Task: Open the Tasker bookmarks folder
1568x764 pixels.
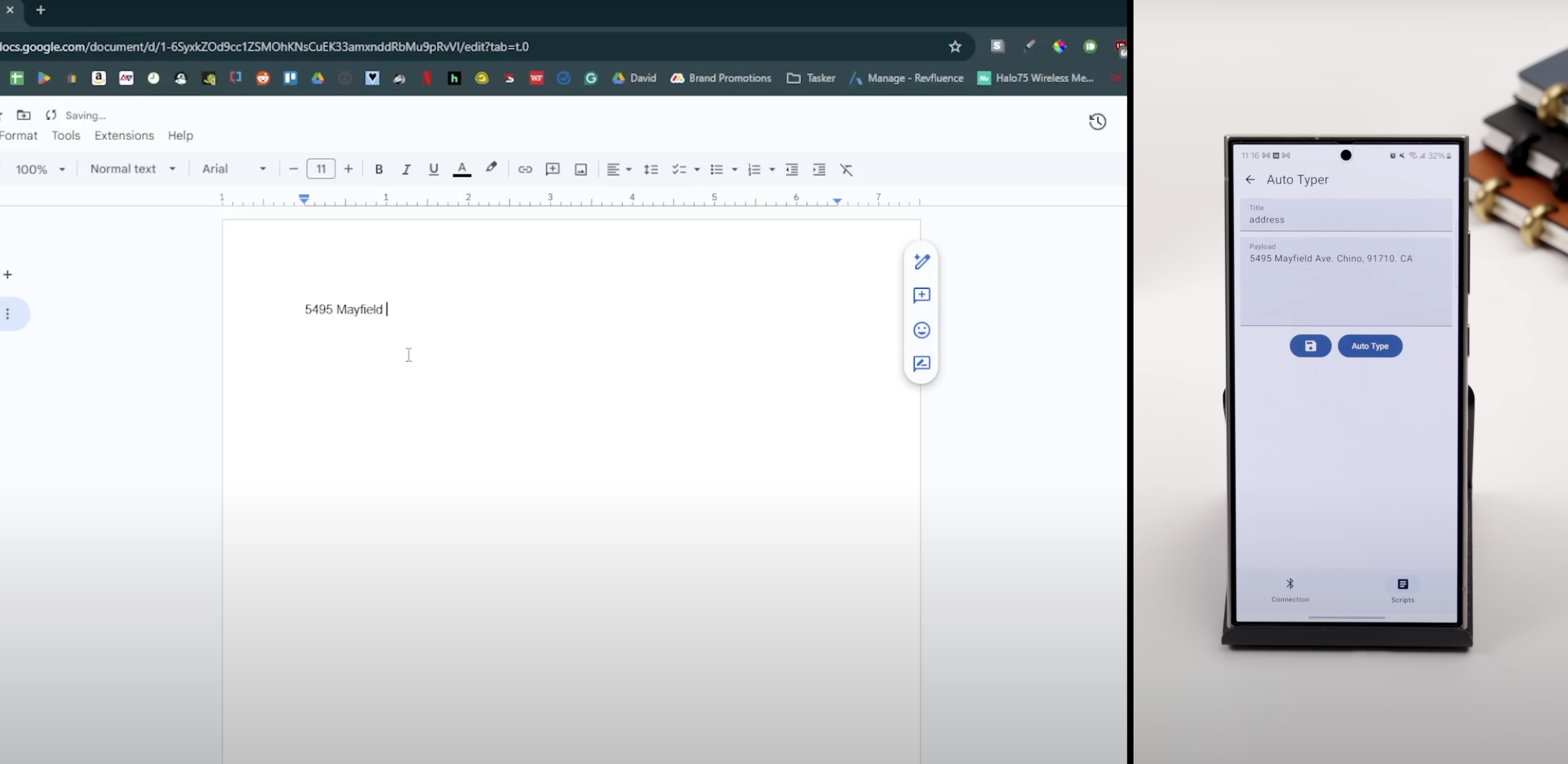Action: [811, 78]
